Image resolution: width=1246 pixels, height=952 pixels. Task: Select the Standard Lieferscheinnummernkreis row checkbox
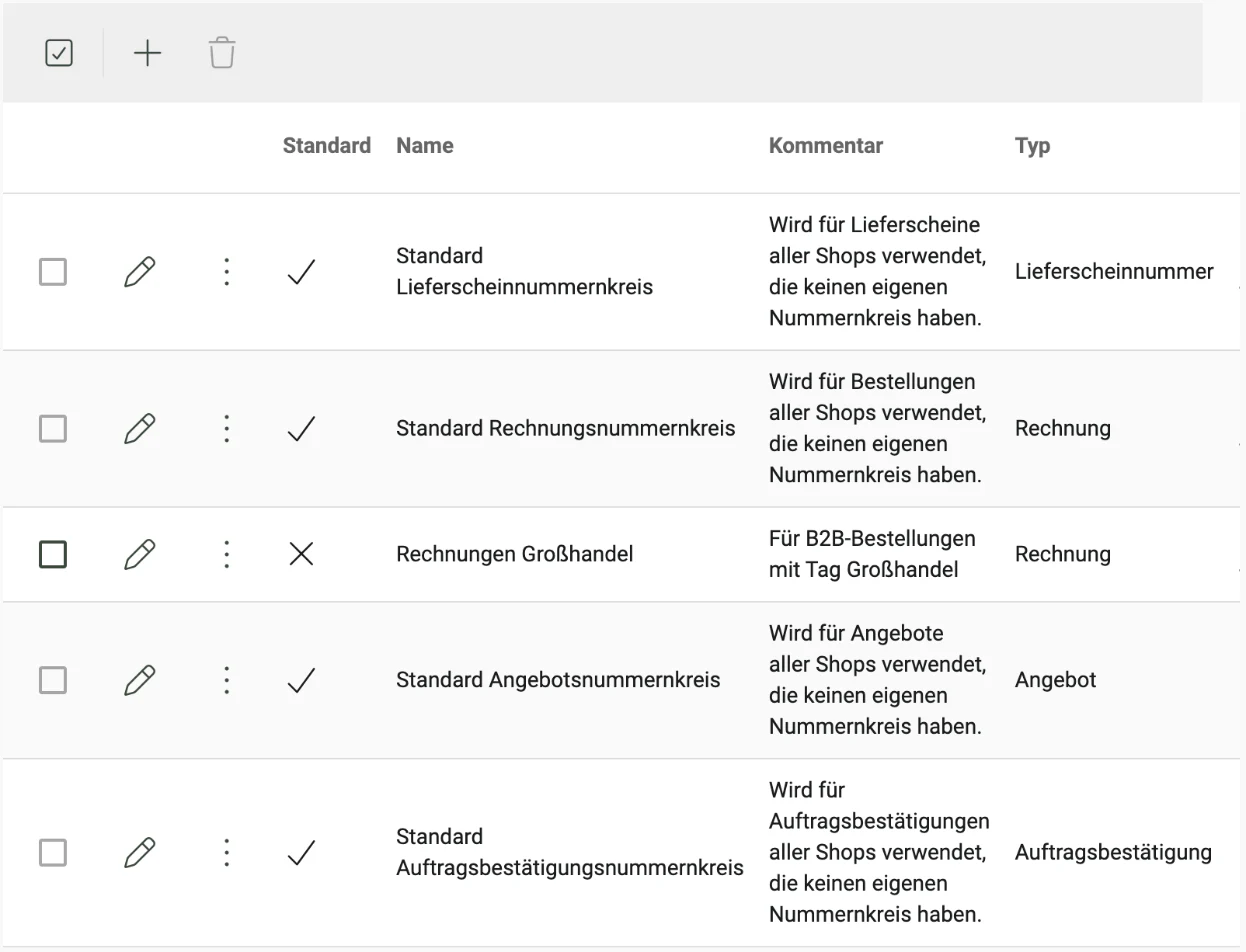(x=53, y=272)
